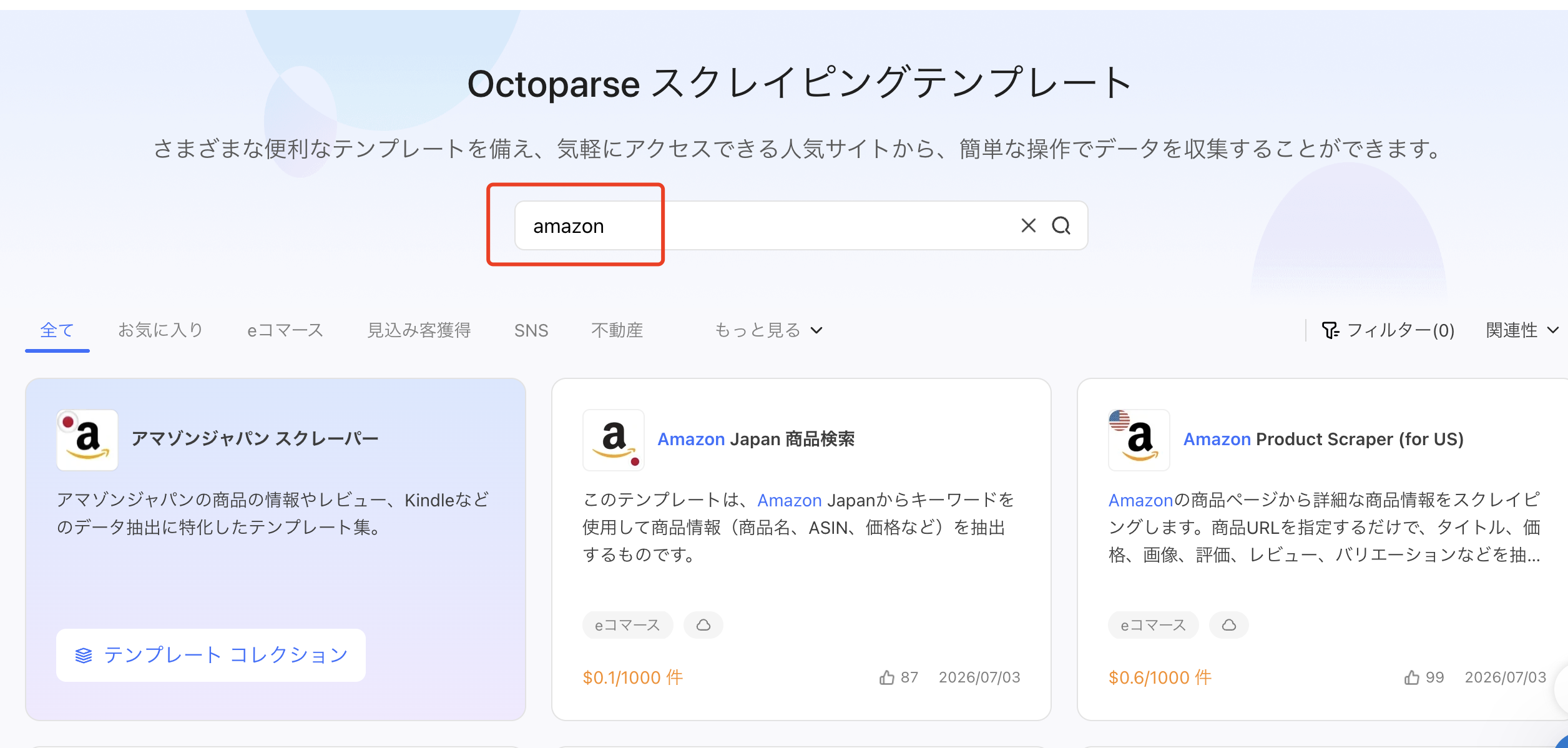Open Amazon Product Scraper (for US) title
The height and width of the screenshot is (748, 1568).
click(x=1323, y=439)
